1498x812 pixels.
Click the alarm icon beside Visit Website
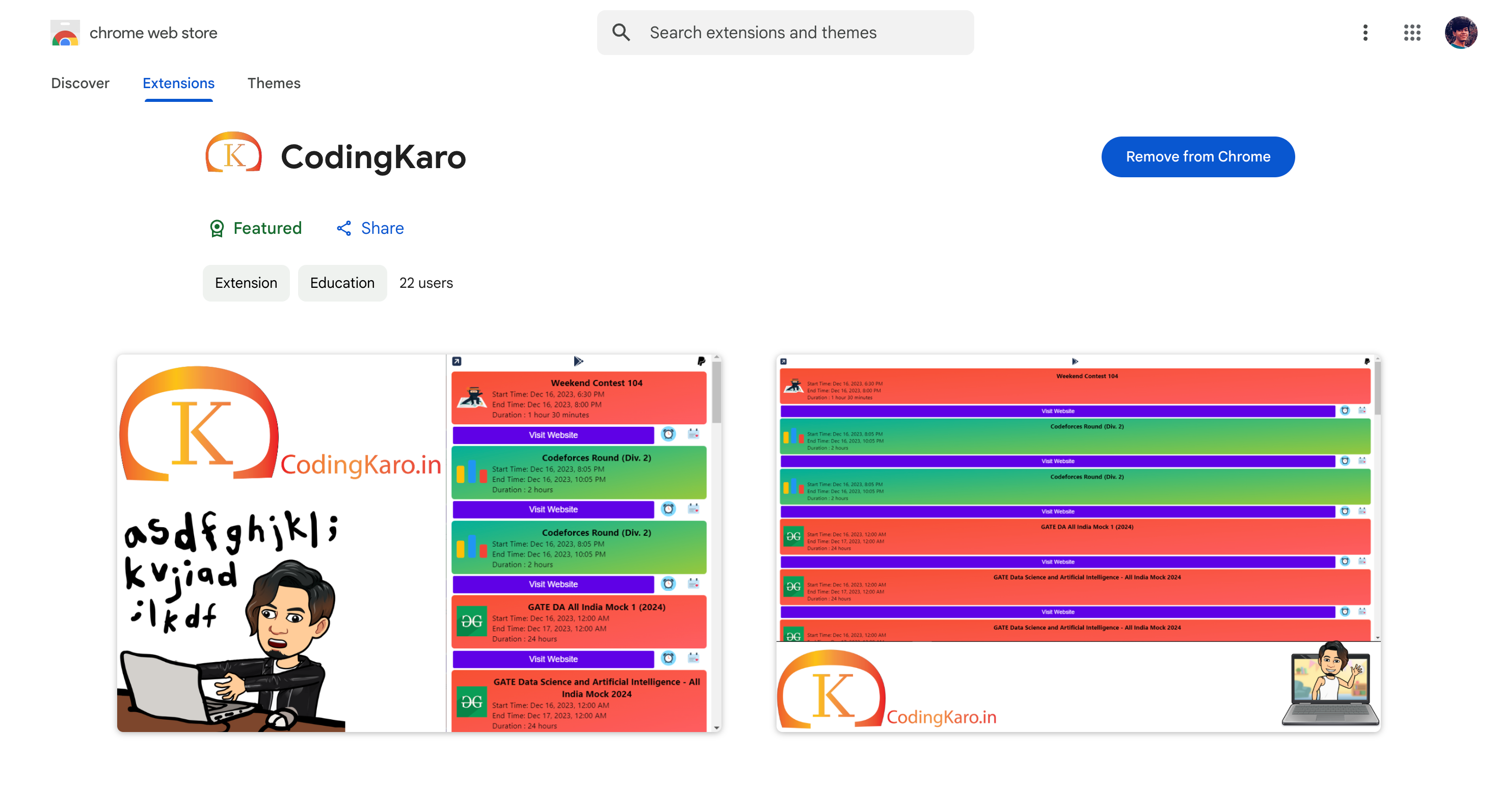670,434
